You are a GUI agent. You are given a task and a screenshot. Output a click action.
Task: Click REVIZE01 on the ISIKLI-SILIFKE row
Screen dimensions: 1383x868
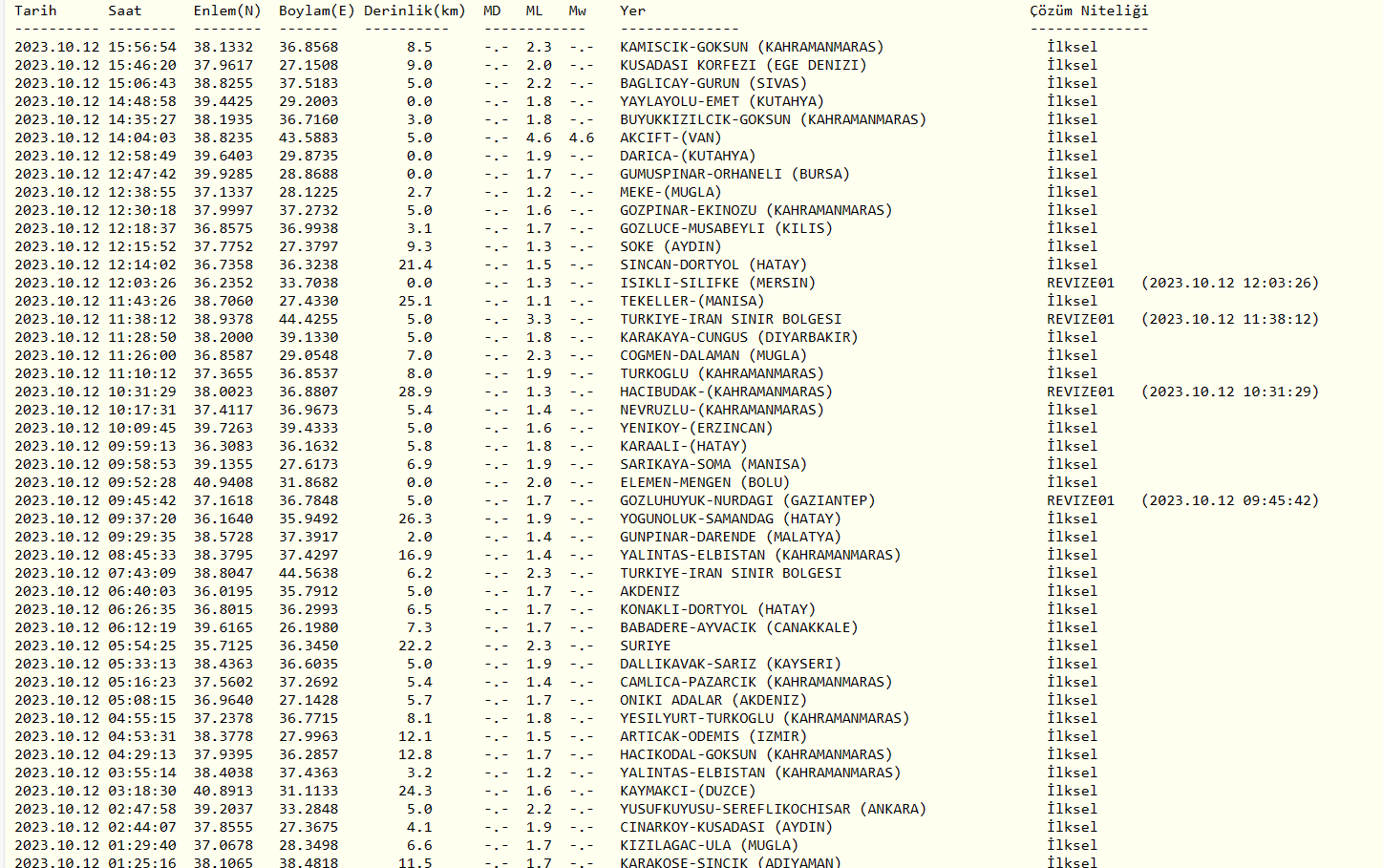1080,283
